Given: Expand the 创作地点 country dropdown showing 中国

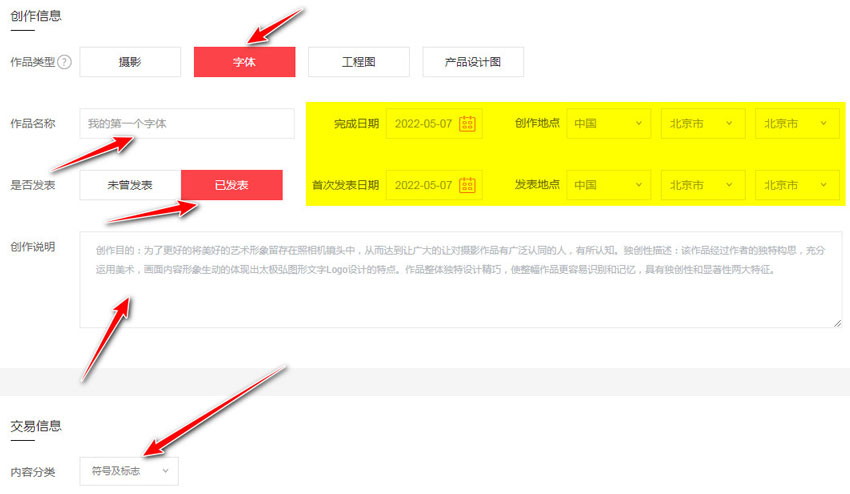Looking at the screenshot, I should 608,124.
